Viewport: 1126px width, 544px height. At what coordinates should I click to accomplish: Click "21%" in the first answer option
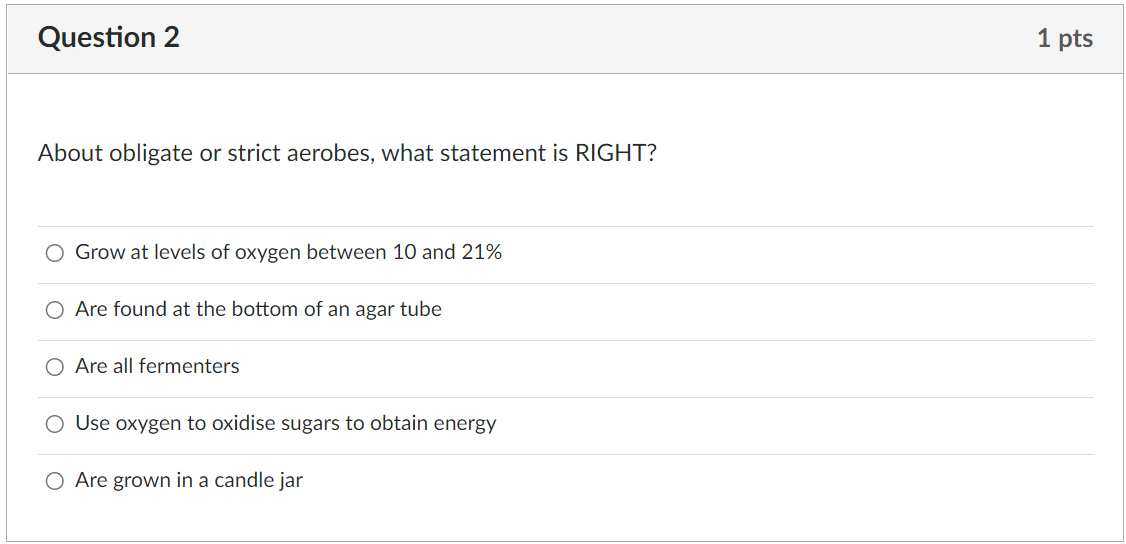[x=481, y=253]
